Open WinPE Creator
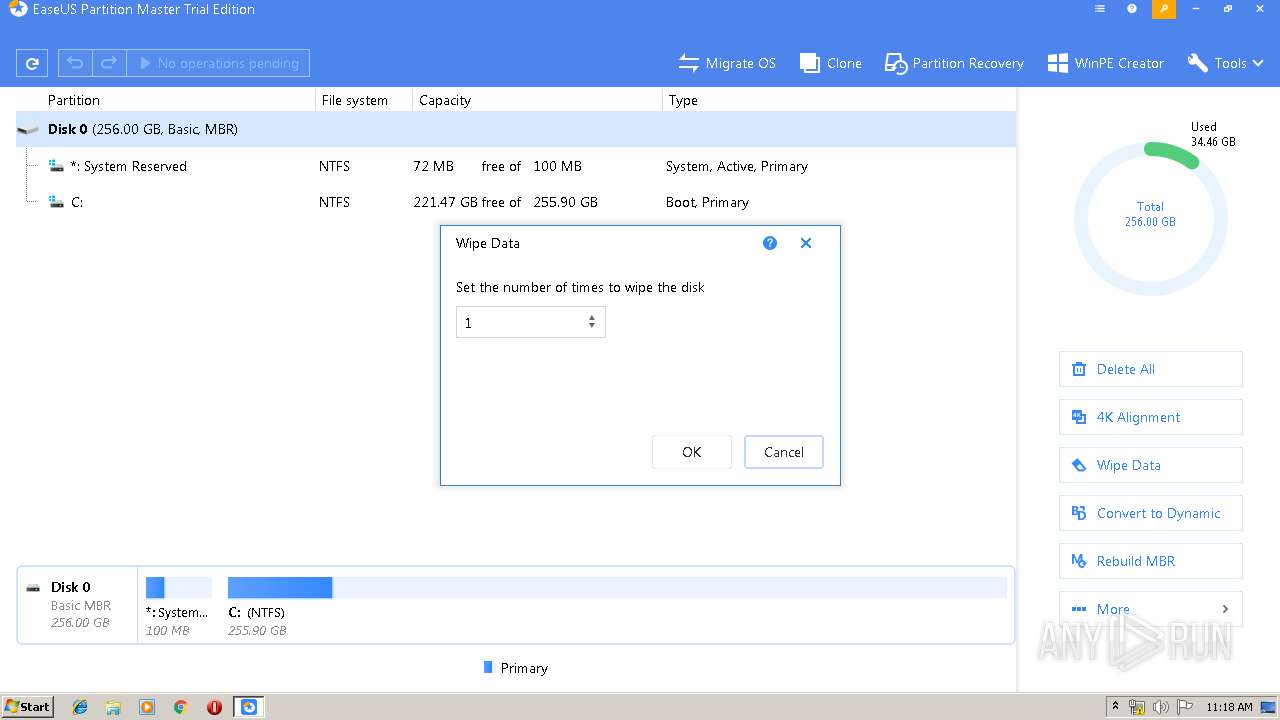Viewport: 1280px width, 720px height. [x=1106, y=63]
